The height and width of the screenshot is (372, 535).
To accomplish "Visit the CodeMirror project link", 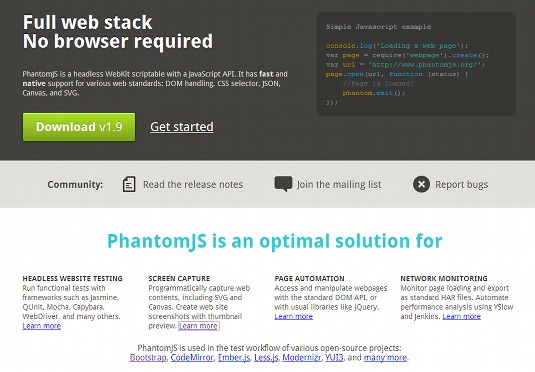I will pos(192,358).
